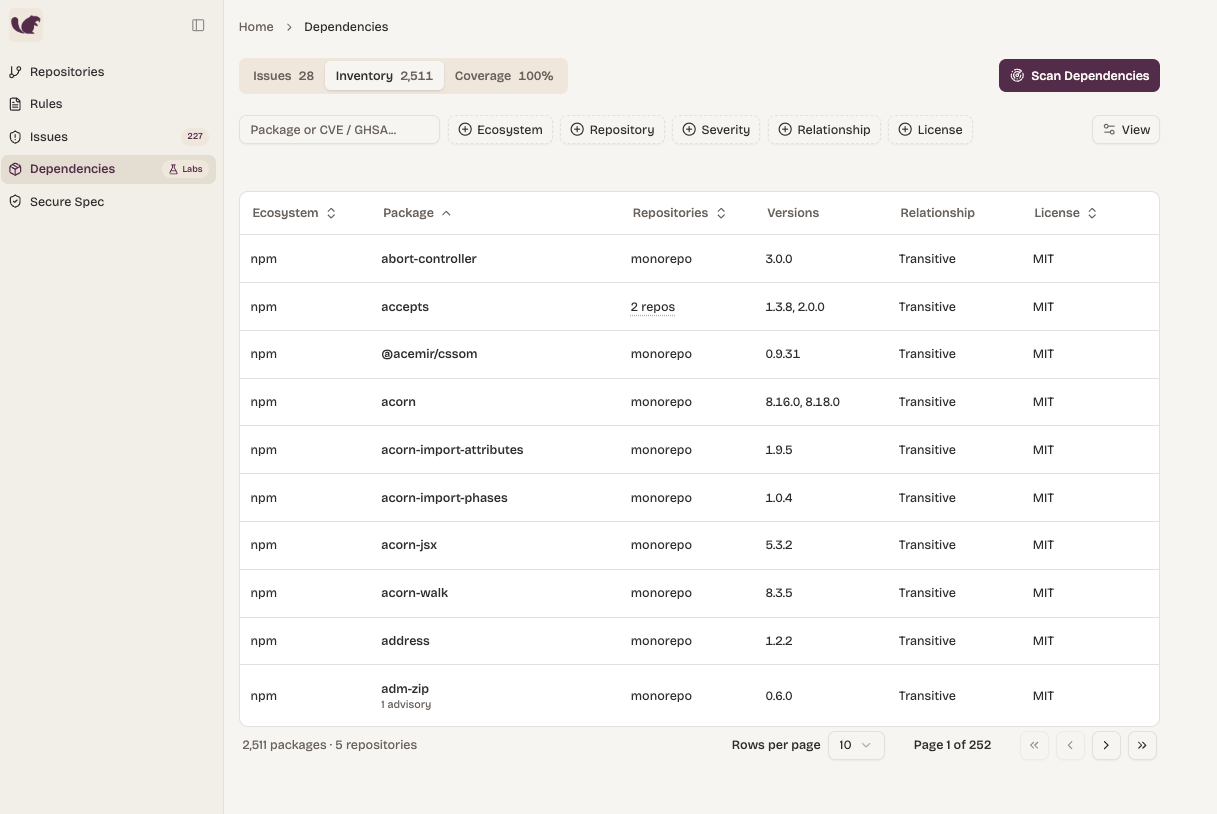This screenshot has width=1217, height=814.
Task: Open the View options button
Action: coord(1126,130)
